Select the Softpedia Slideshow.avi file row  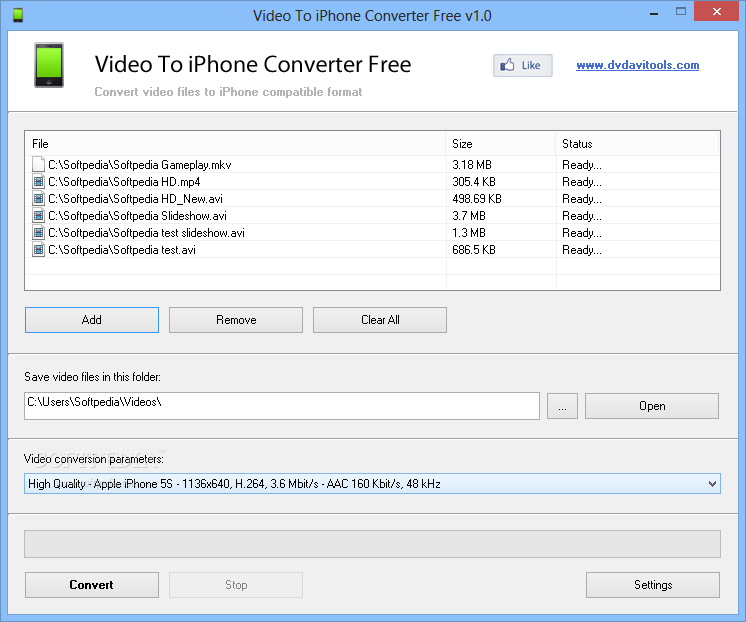pyautogui.click(x=372, y=216)
